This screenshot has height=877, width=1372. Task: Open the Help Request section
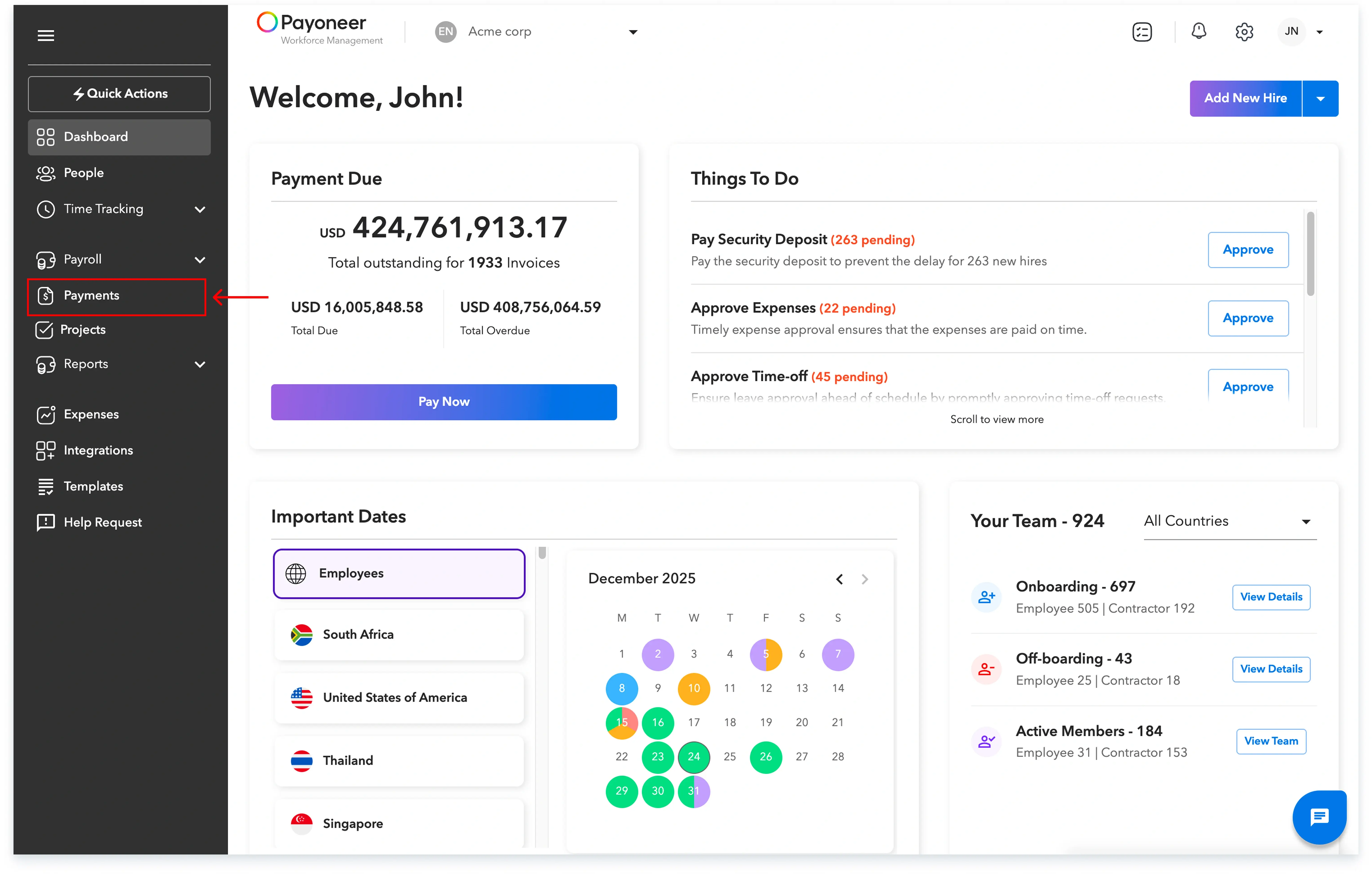[x=102, y=522]
